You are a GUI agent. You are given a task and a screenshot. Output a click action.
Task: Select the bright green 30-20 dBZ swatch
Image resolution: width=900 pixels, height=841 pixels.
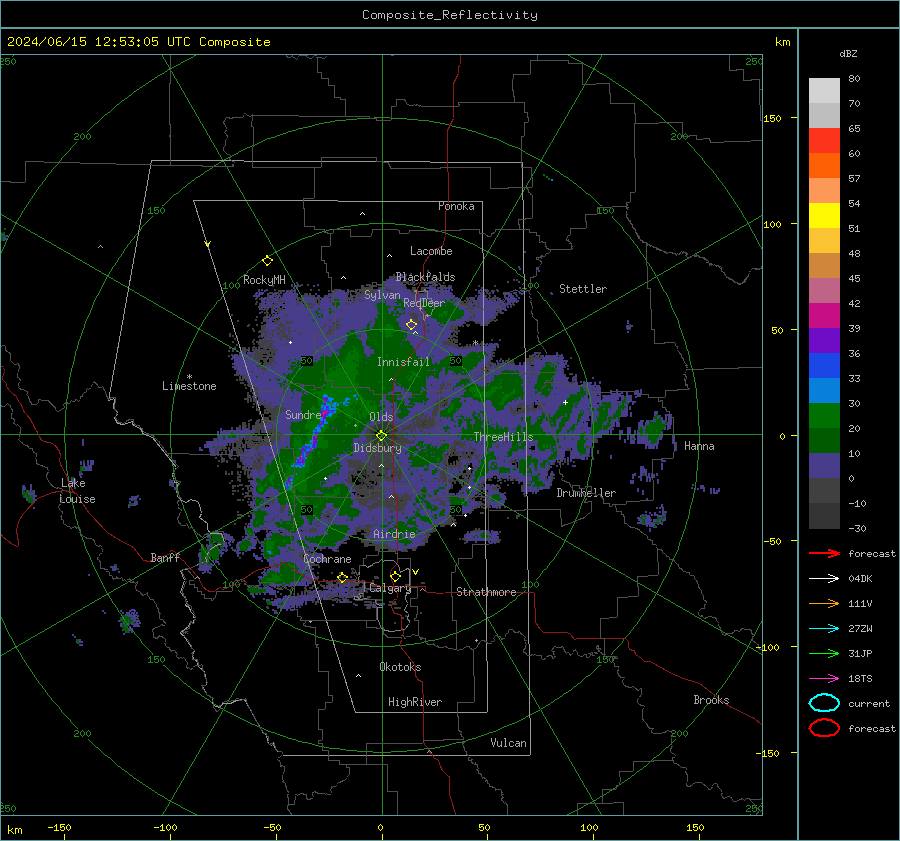[824, 416]
